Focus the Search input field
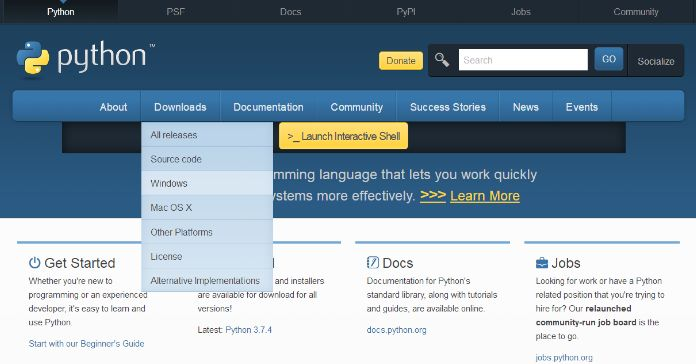 [x=523, y=60]
